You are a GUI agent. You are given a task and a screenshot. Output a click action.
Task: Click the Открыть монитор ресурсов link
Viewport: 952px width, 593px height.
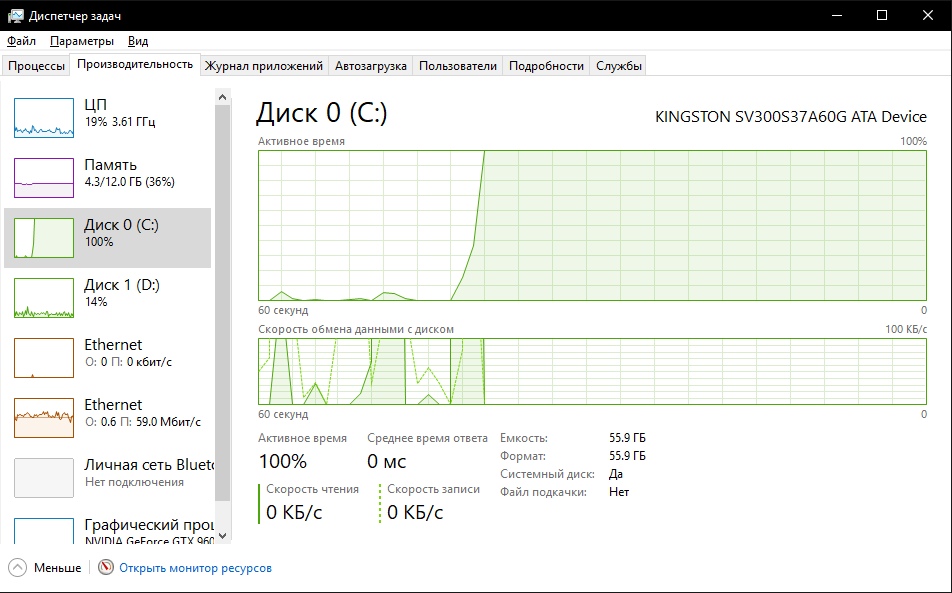pyautogui.click(x=195, y=568)
